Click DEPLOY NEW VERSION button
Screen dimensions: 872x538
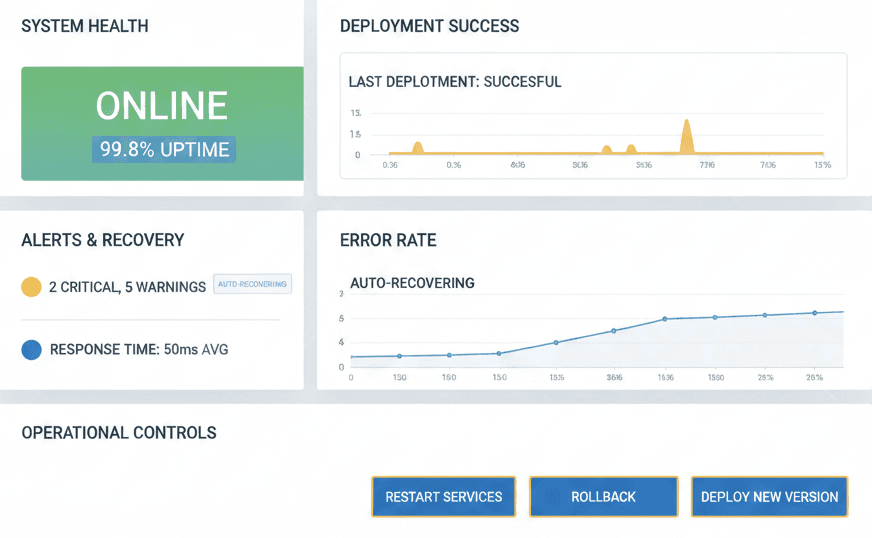(769, 497)
